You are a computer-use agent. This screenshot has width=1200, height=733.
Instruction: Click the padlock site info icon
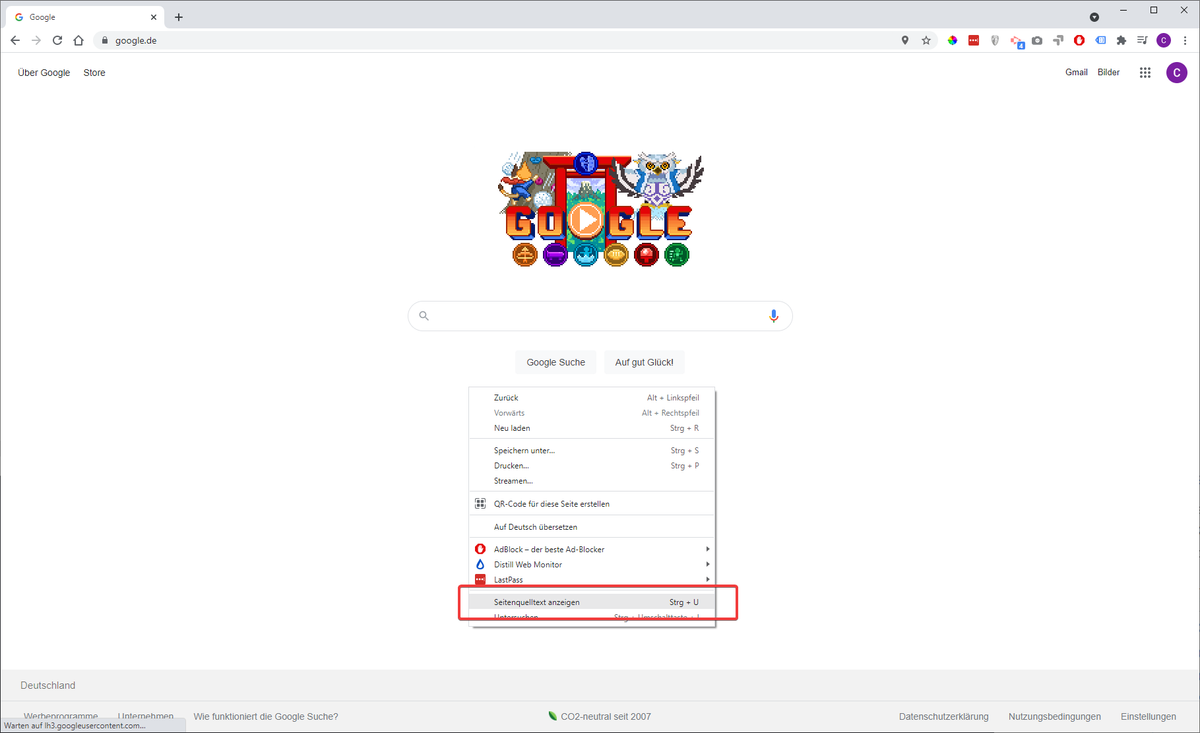pyautogui.click(x=104, y=41)
